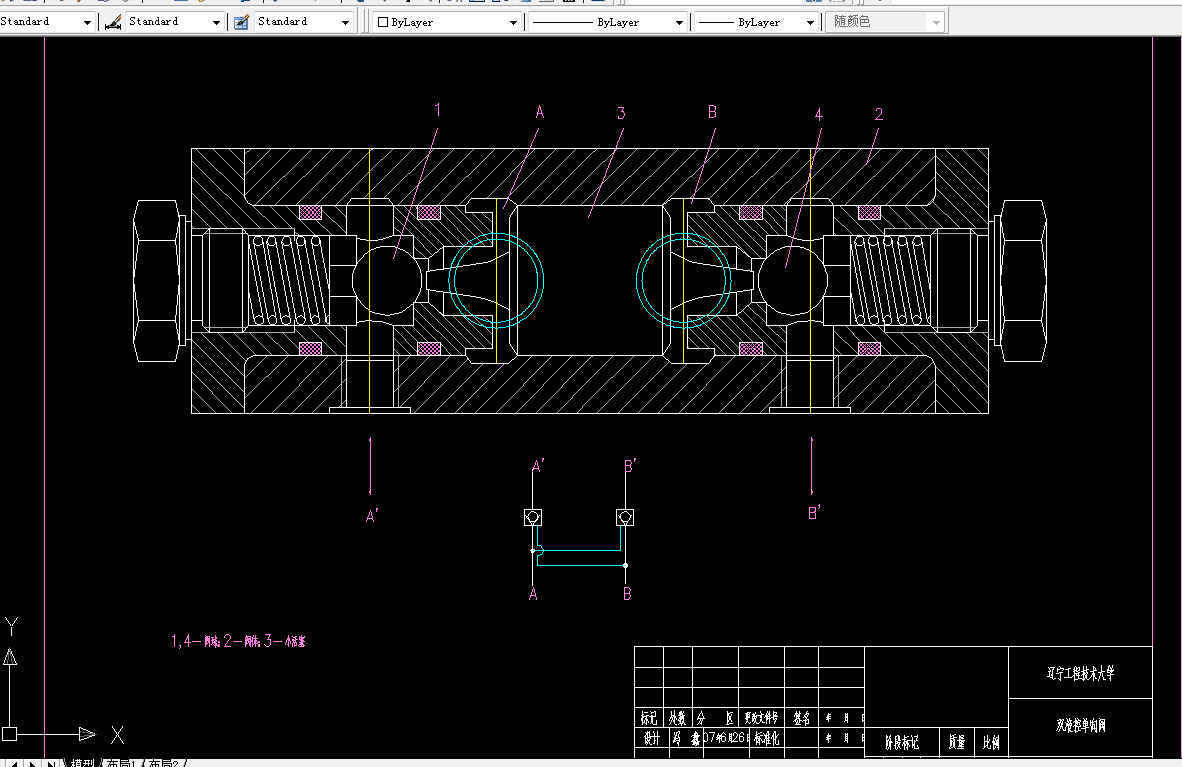Select the left compression spring

[289, 280]
